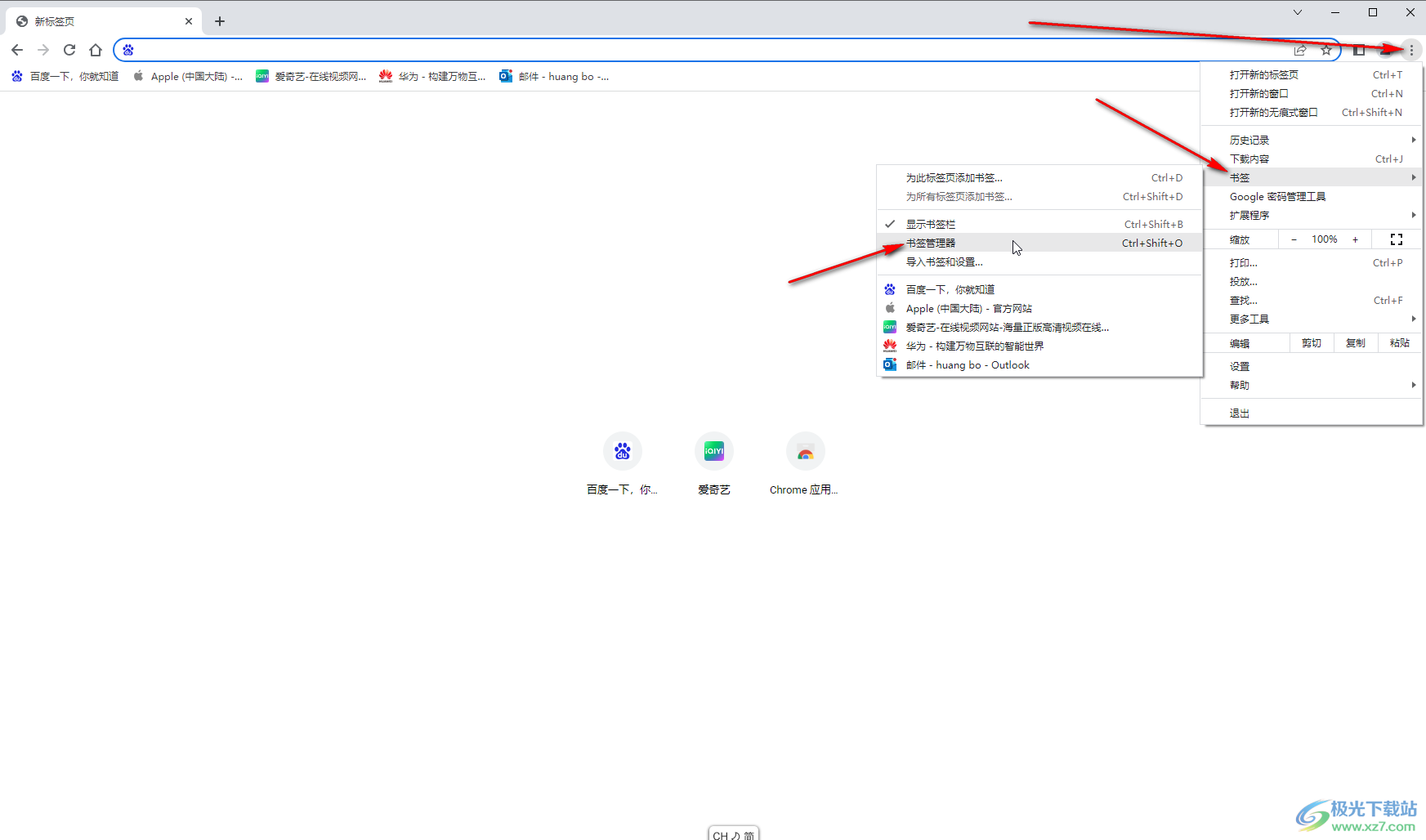Expand the 书签 submenu entry
Viewport: 1426px width, 840px height.
(x=1312, y=177)
